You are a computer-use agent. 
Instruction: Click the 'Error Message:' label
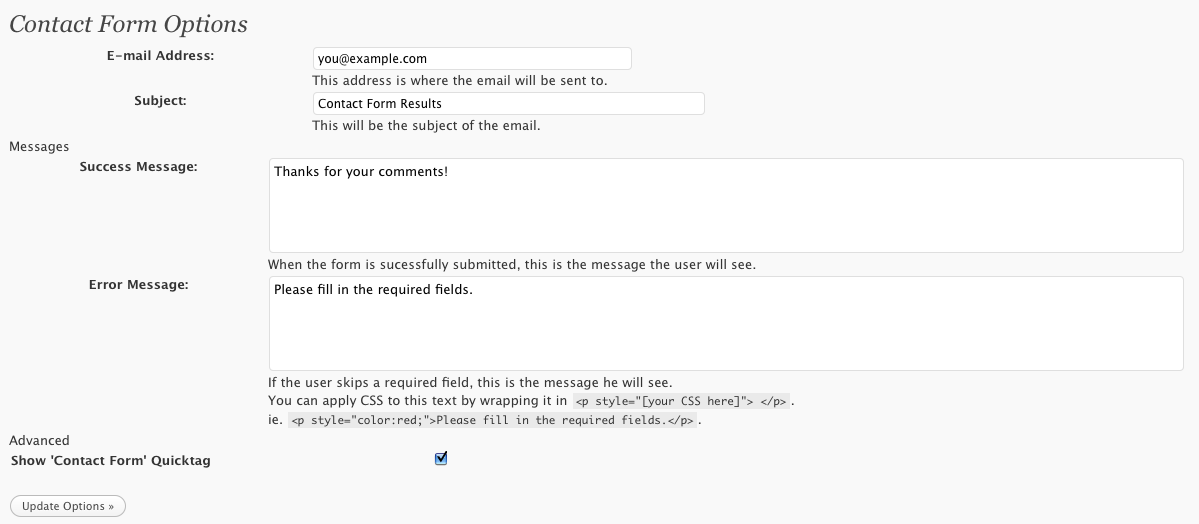click(138, 285)
